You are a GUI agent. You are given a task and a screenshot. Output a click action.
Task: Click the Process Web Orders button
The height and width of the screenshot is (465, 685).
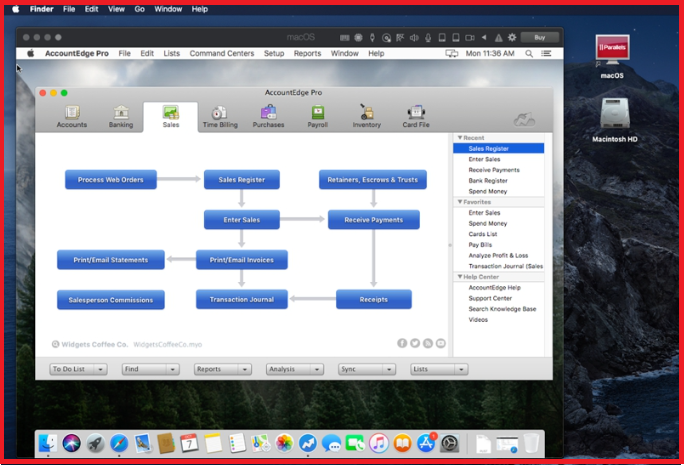[x=111, y=180]
